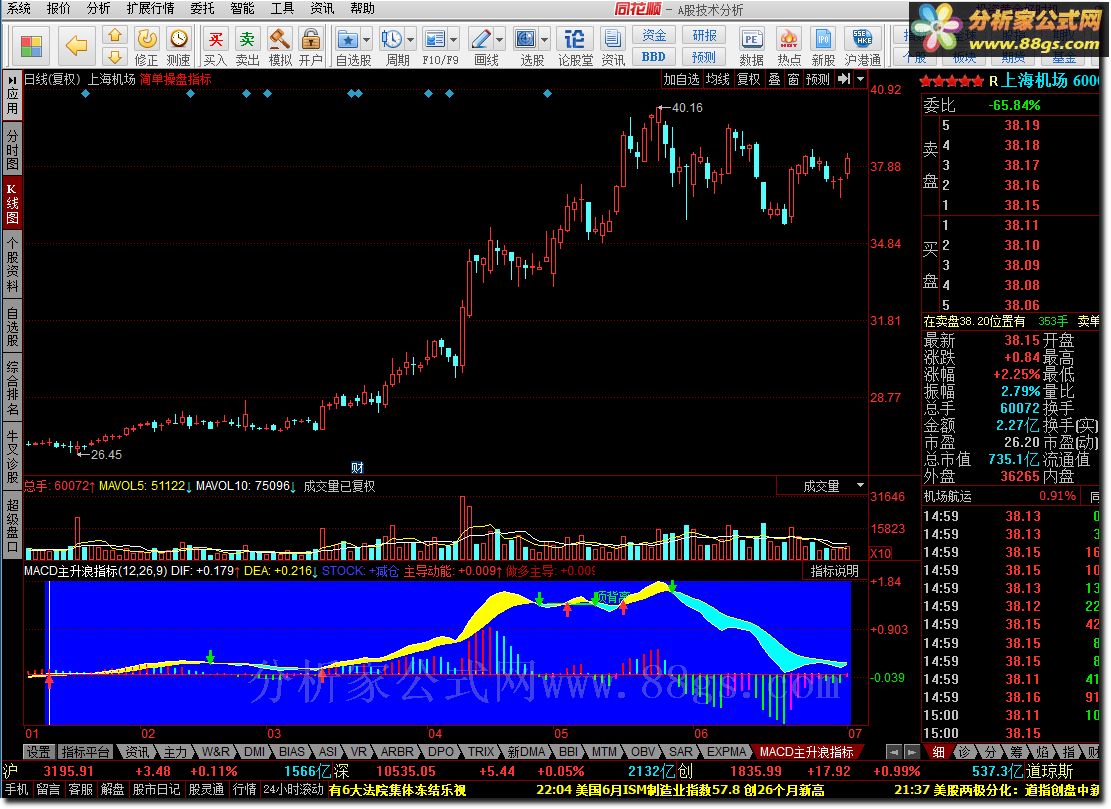The image size is (1111, 809).
Task: Click the up arrow toolbar icon
Action: click(115, 35)
